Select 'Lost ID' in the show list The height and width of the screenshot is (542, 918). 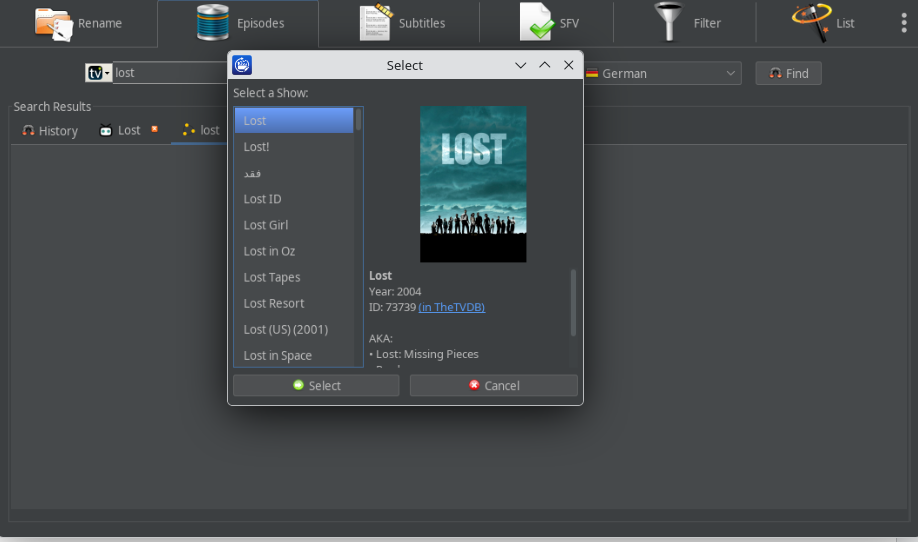[294, 199]
